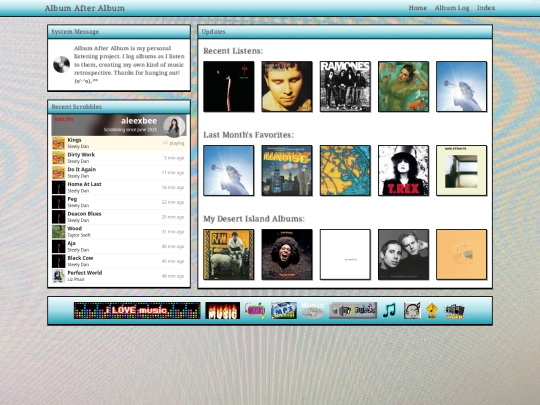Open the peach orange album cover

461,255
